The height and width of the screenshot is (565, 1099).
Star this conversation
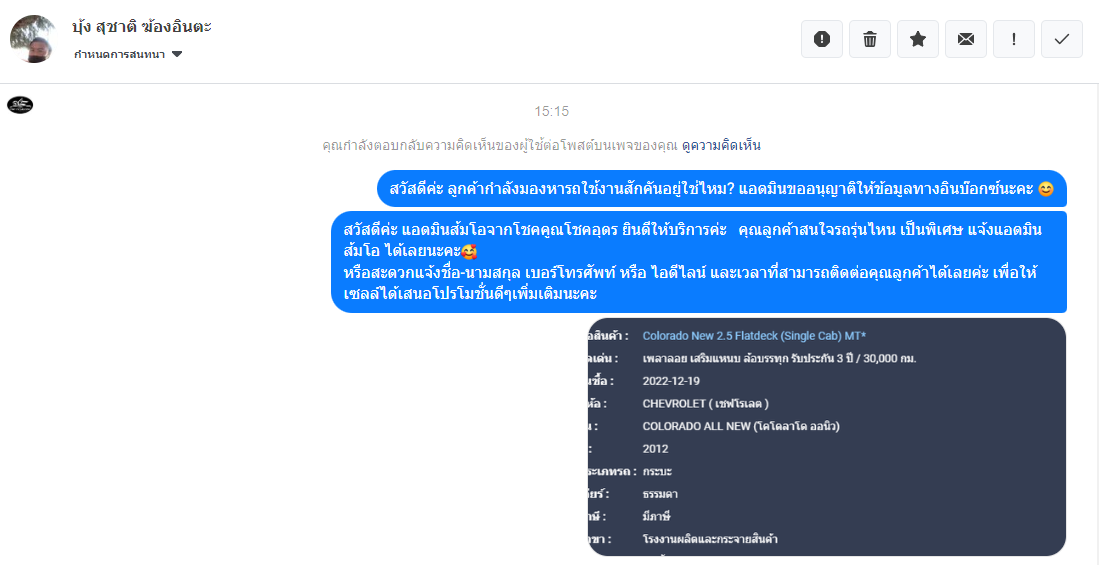coord(917,39)
